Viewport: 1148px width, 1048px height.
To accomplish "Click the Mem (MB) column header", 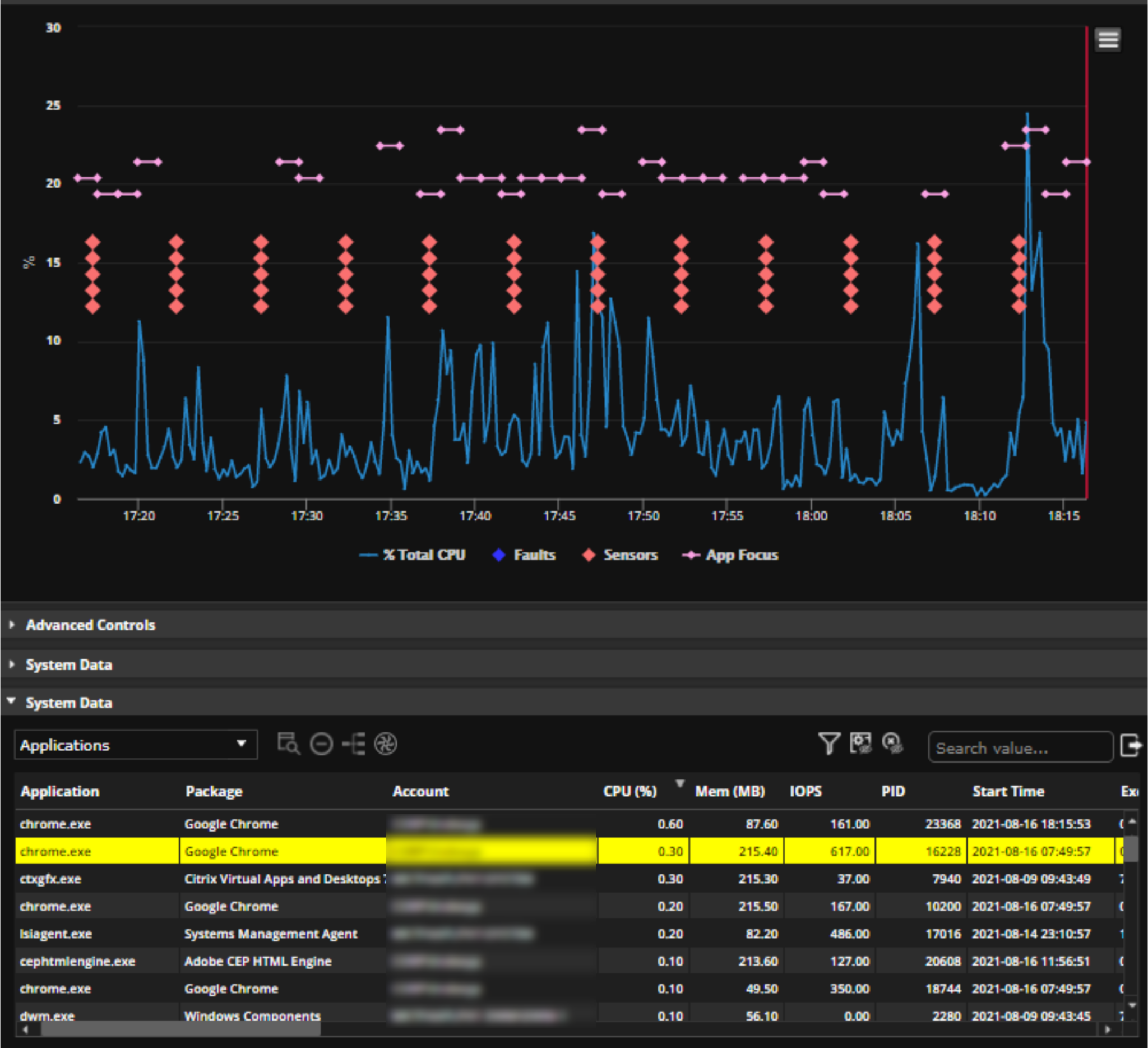I will tap(729, 791).
